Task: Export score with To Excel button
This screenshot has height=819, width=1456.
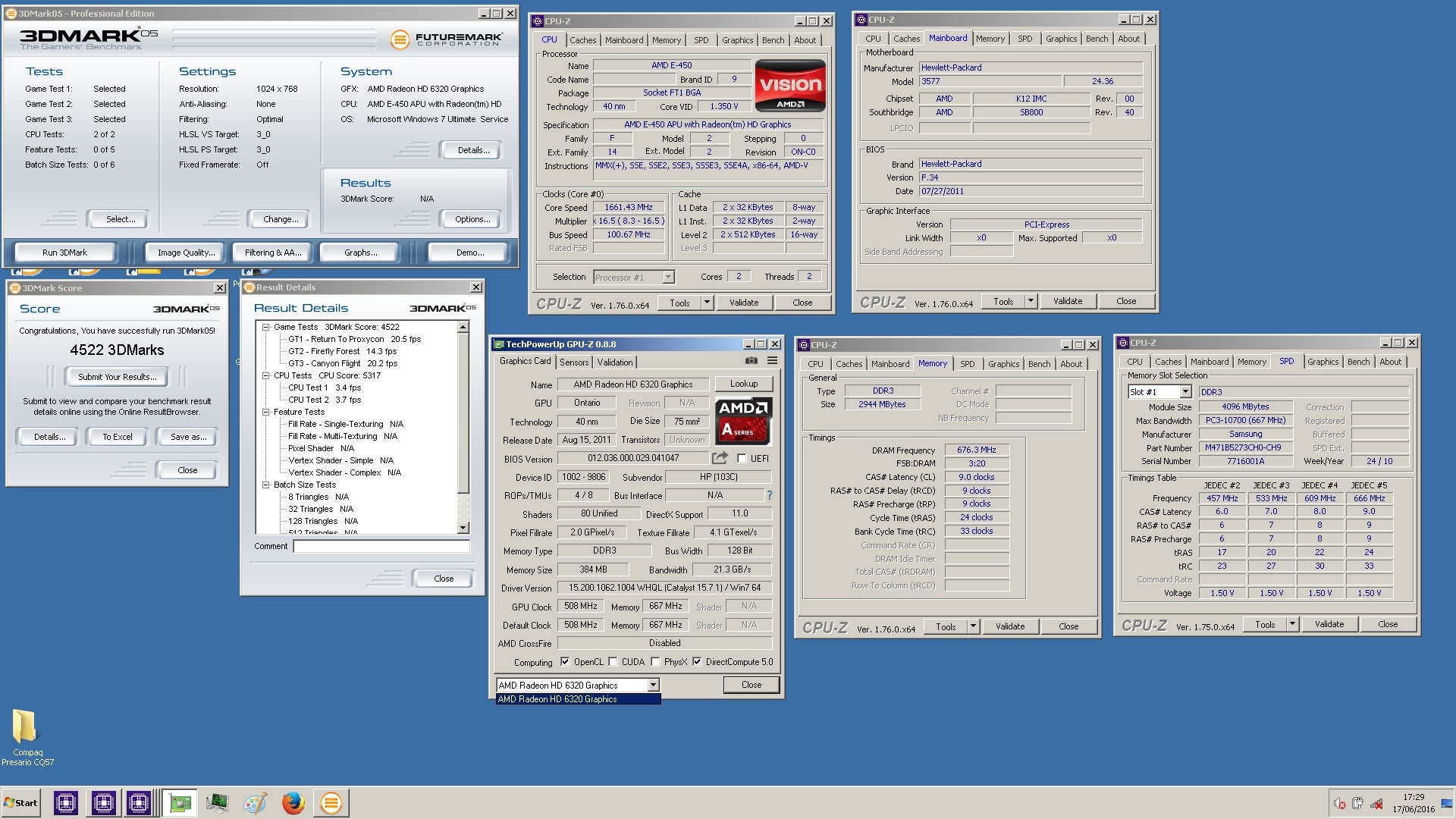Action: click(x=118, y=437)
